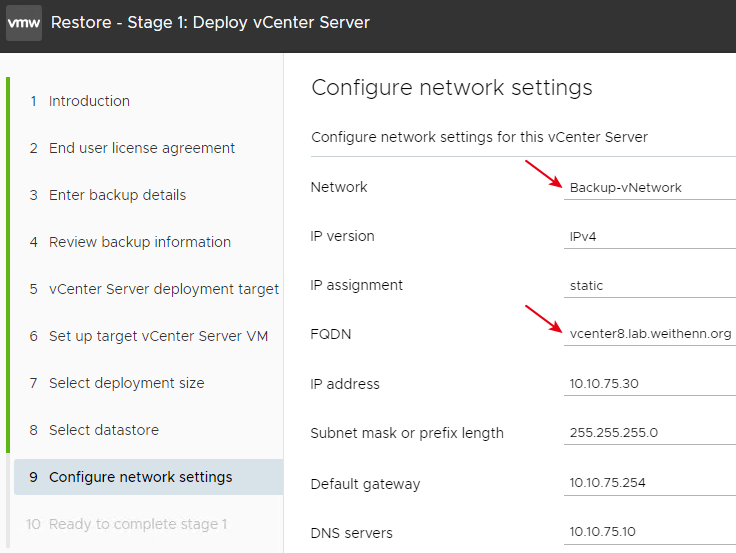Click the IP version label

[x=342, y=236]
